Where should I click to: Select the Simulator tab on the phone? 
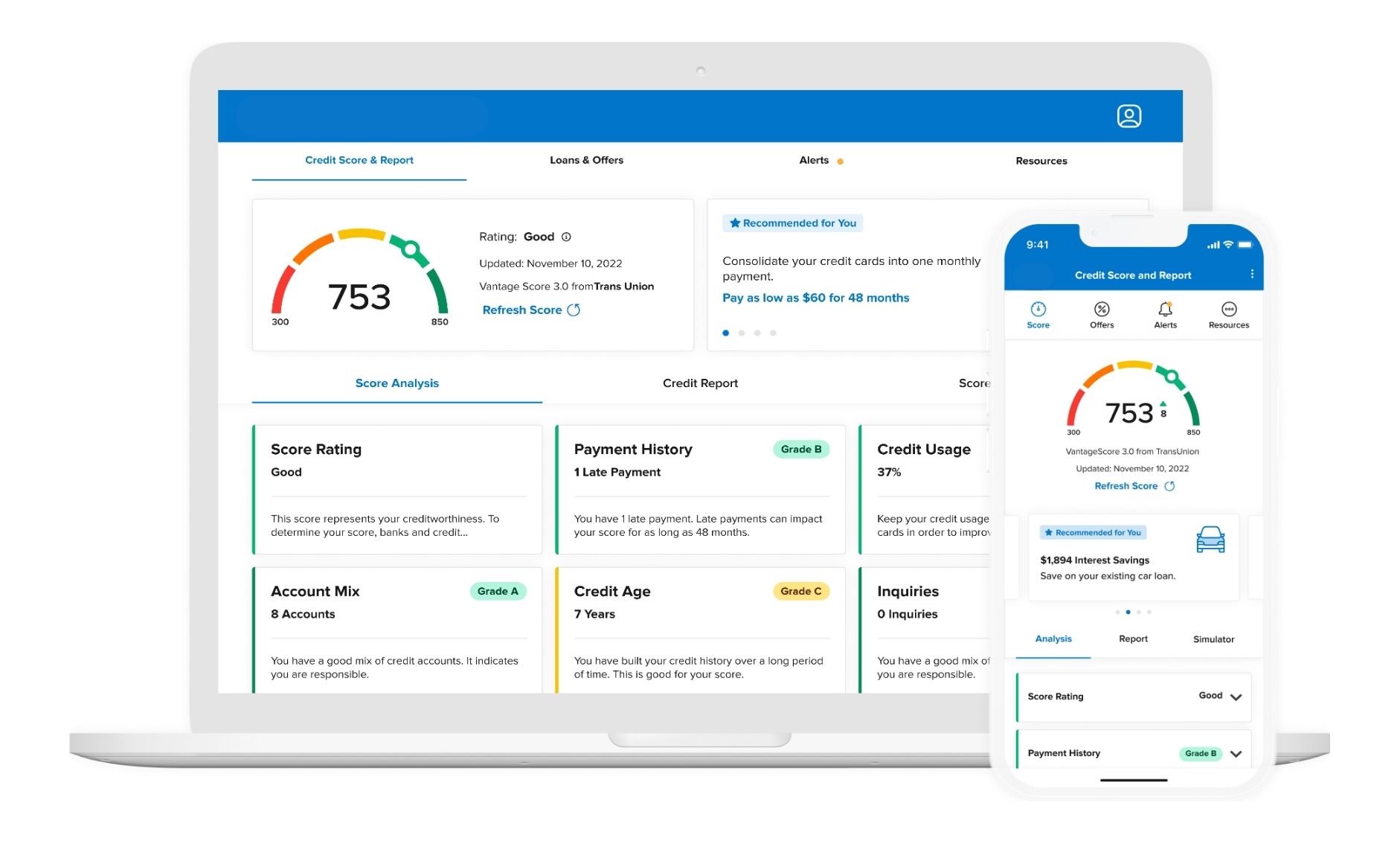[x=1213, y=639]
